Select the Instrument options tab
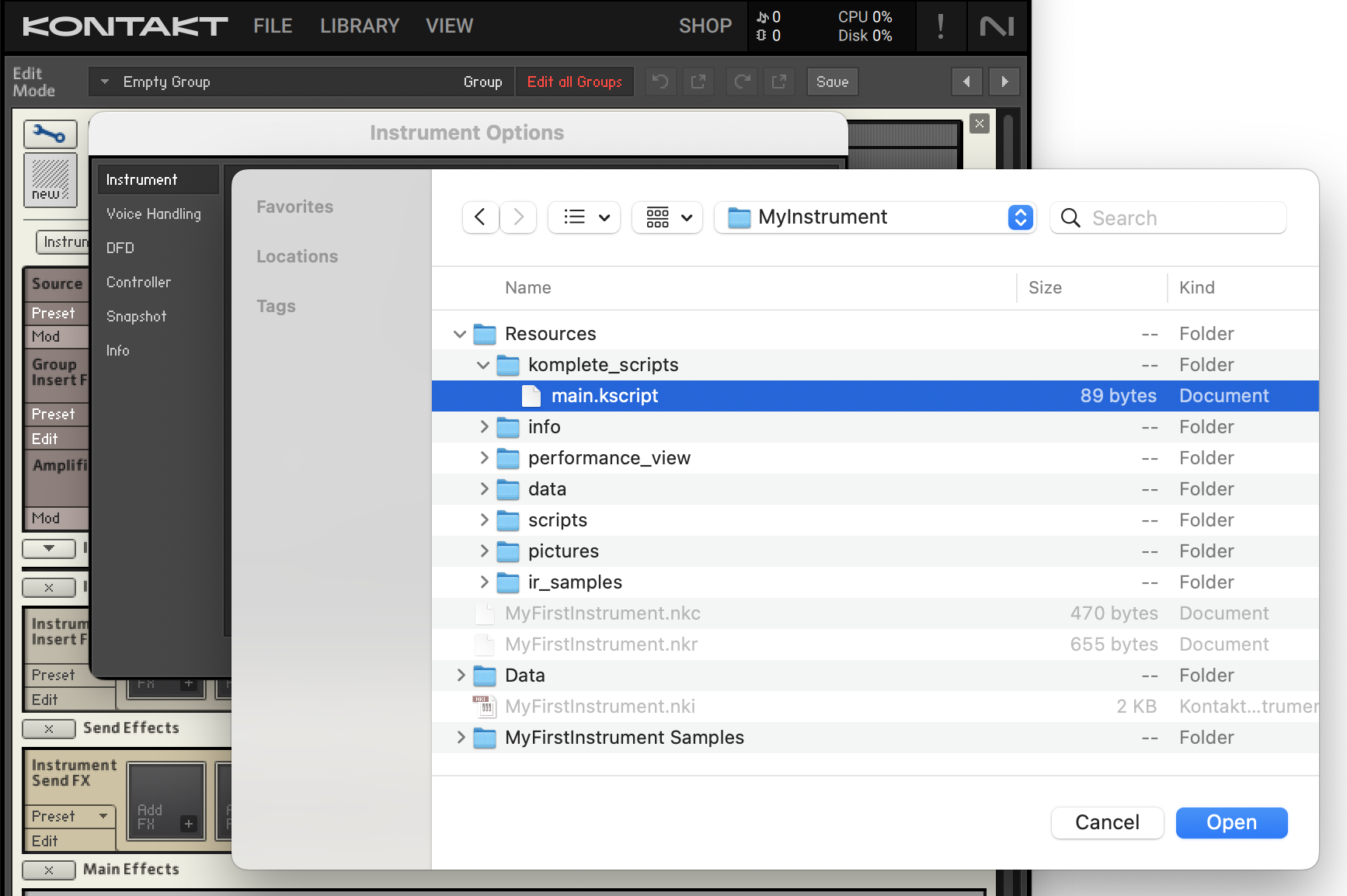 [x=158, y=179]
